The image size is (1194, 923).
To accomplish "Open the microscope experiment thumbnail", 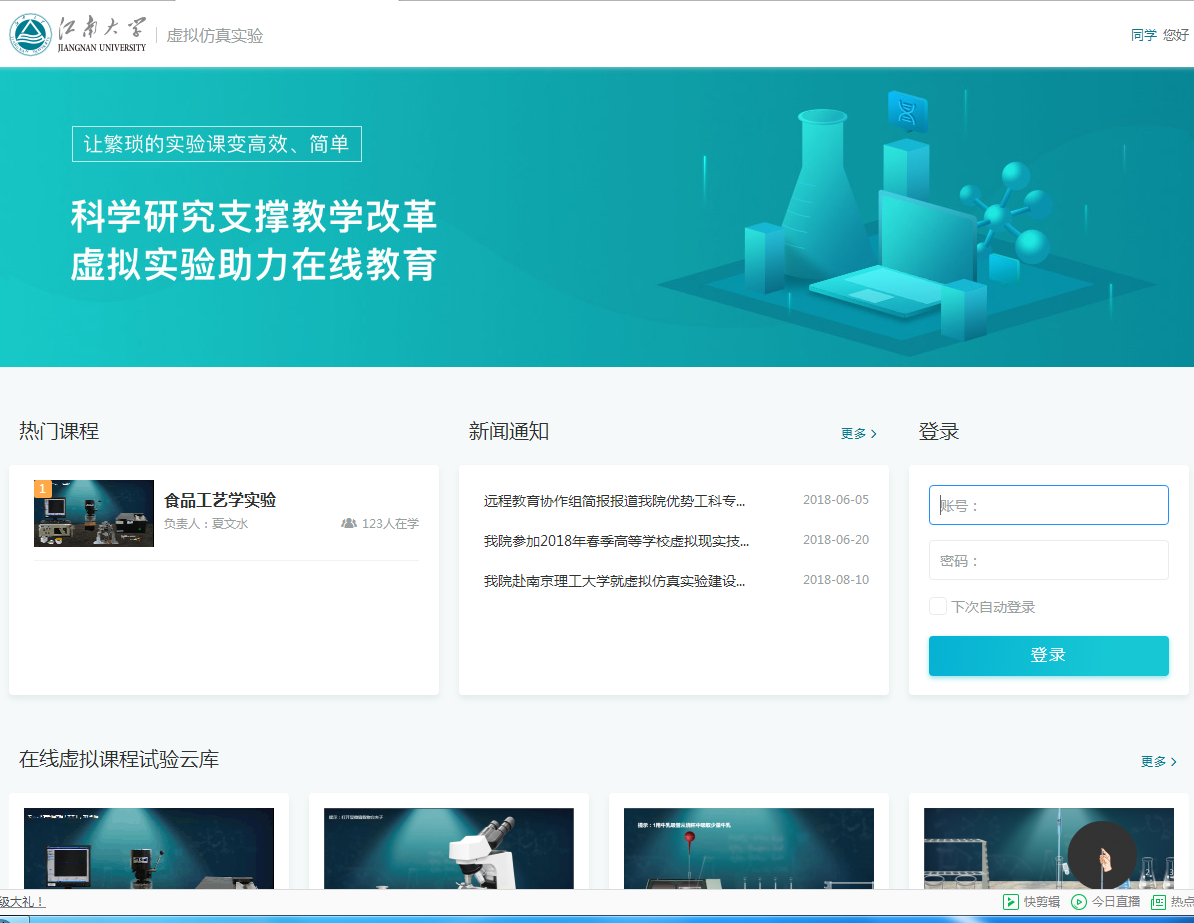I will point(449,848).
